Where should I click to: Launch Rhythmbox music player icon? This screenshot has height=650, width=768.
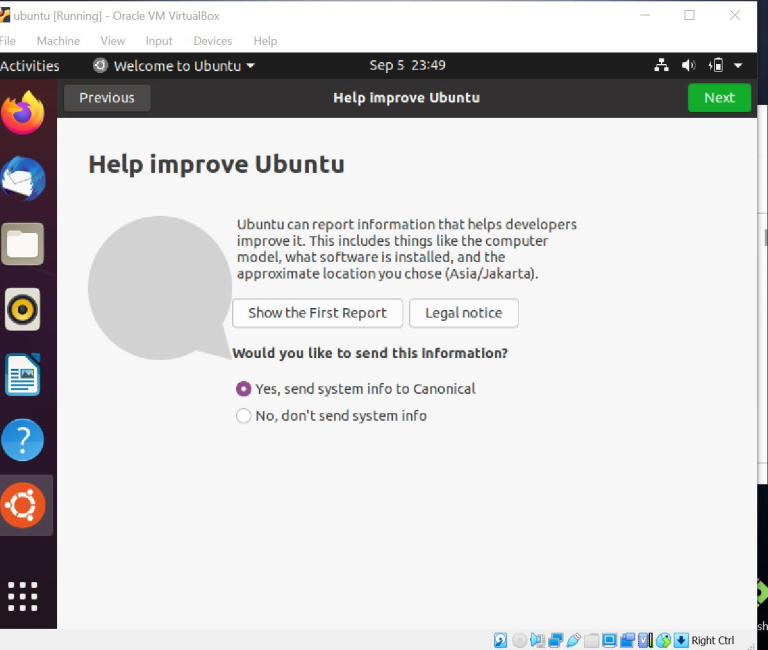click(x=23, y=310)
